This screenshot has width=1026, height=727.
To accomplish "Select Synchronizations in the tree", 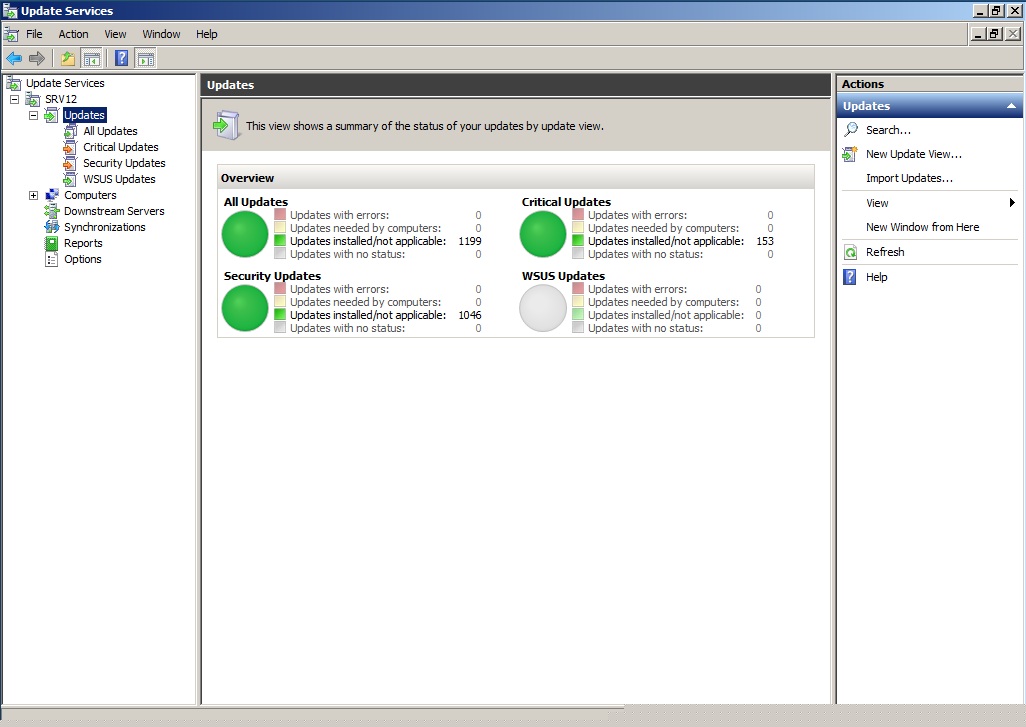I will [105, 227].
